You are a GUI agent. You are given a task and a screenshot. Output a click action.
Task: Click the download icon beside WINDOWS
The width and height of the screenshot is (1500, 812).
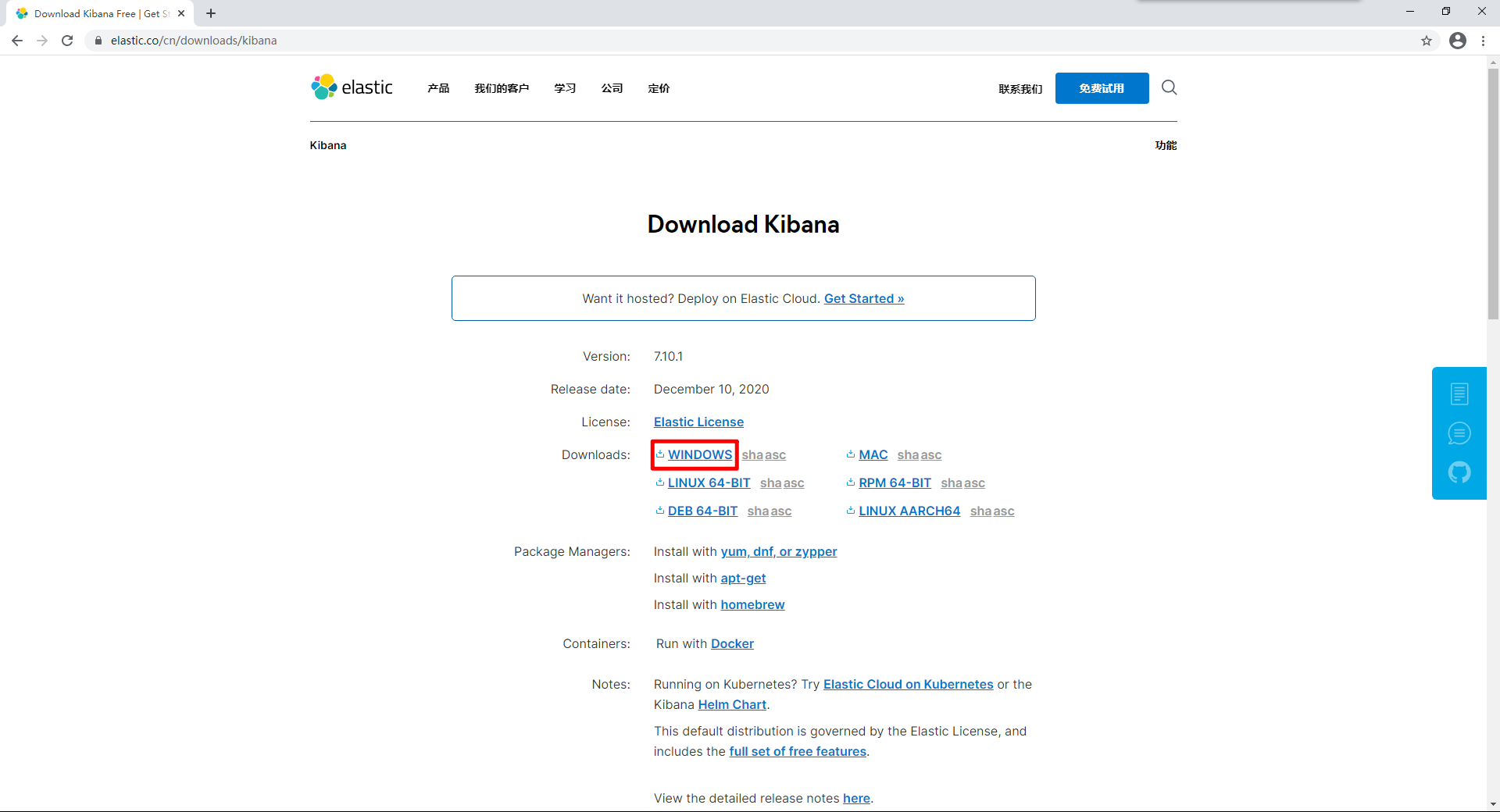click(660, 454)
